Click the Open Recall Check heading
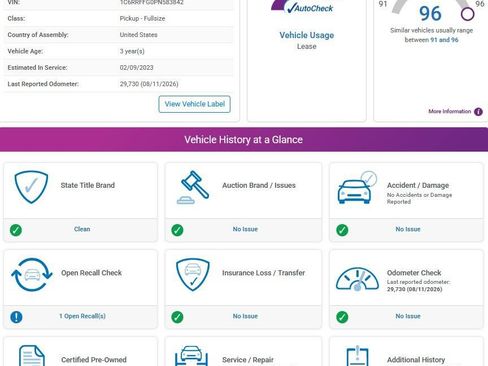The width and height of the screenshot is (488, 366). (x=91, y=273)
